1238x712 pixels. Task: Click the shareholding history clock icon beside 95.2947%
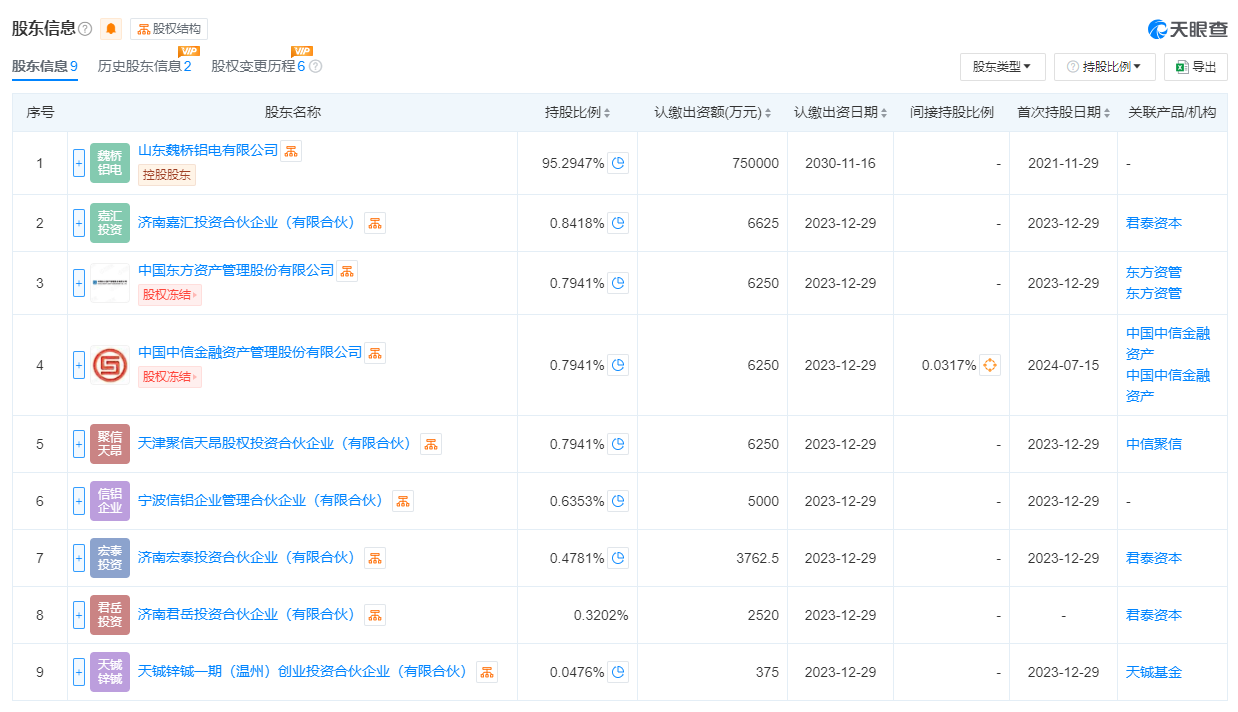coord(617,162)
